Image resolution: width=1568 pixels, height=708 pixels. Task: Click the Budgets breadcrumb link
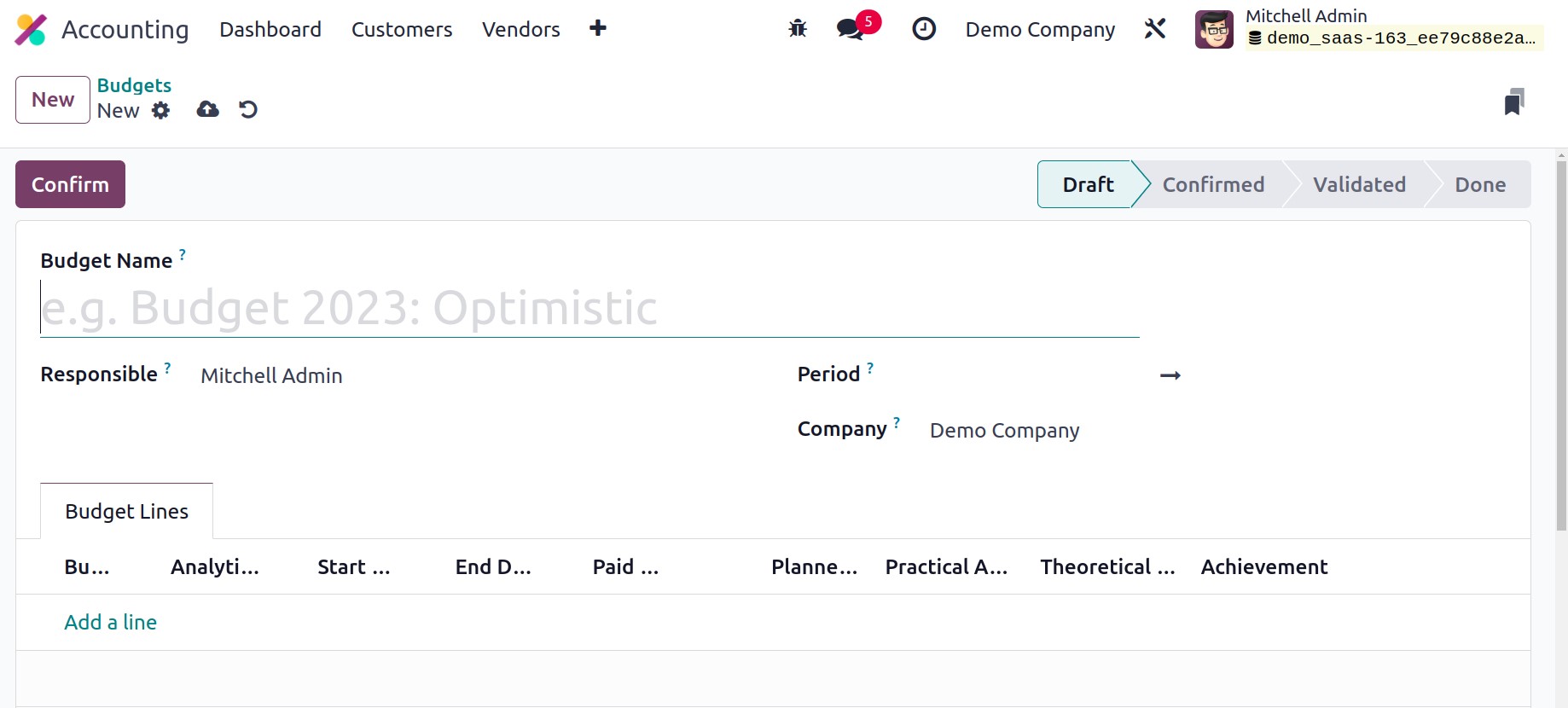coord(134,85)
